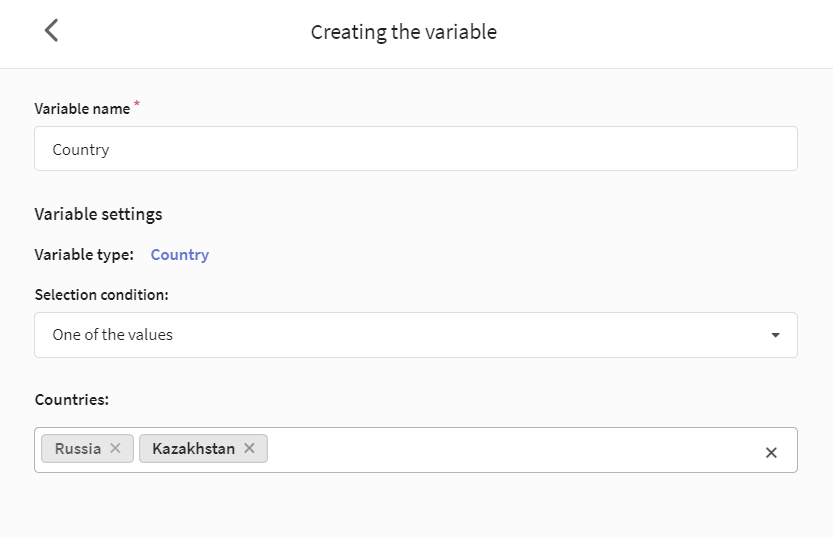Click the Variable name input field
This screenshot has width=833, height=537.
(x=415, y=149)
